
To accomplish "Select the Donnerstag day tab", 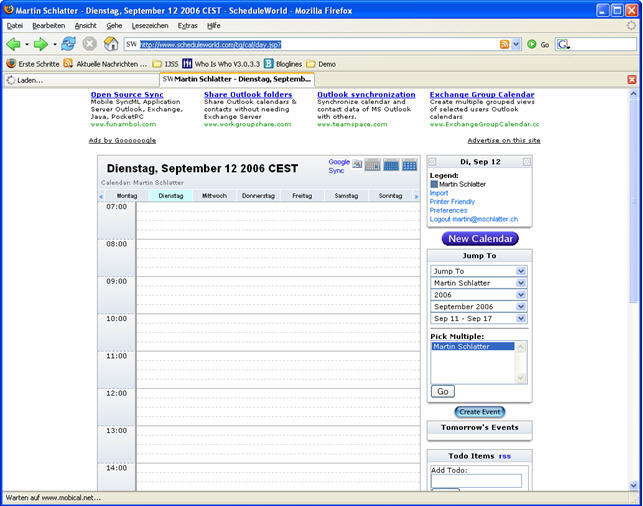I will tap(258, 196).
